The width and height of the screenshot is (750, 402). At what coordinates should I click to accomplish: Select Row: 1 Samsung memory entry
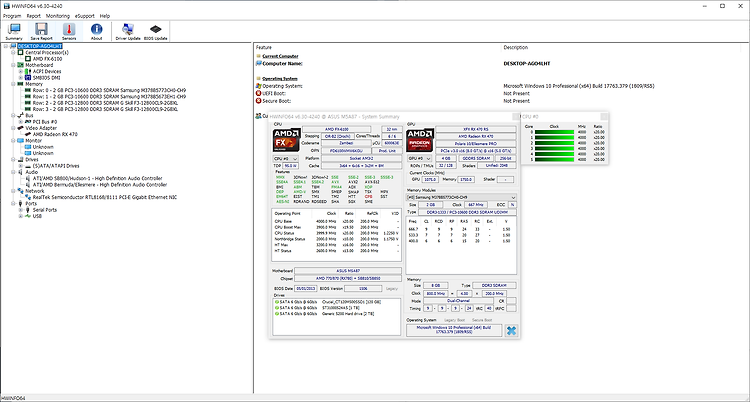tap(109, 97)
